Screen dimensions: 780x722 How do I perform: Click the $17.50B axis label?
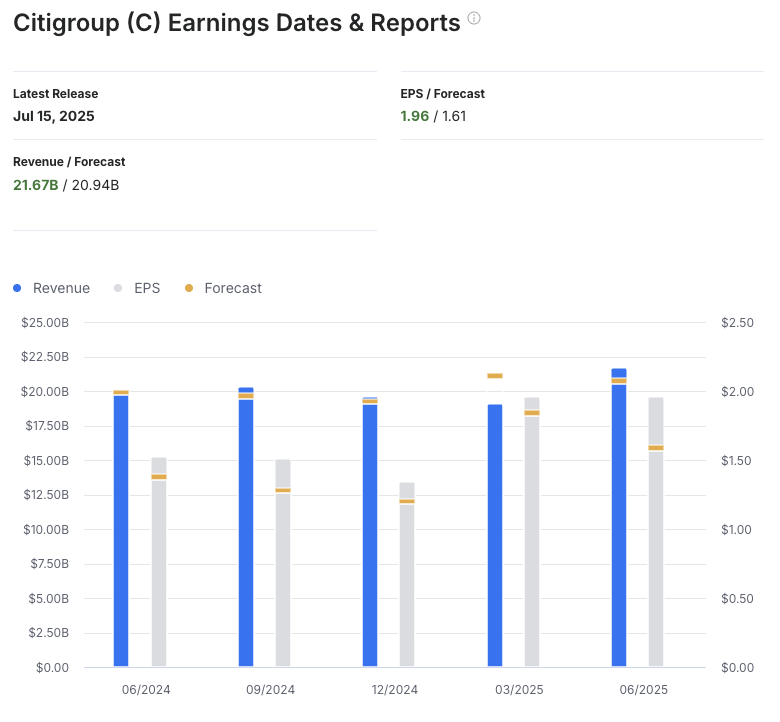(x=47, y=426)
